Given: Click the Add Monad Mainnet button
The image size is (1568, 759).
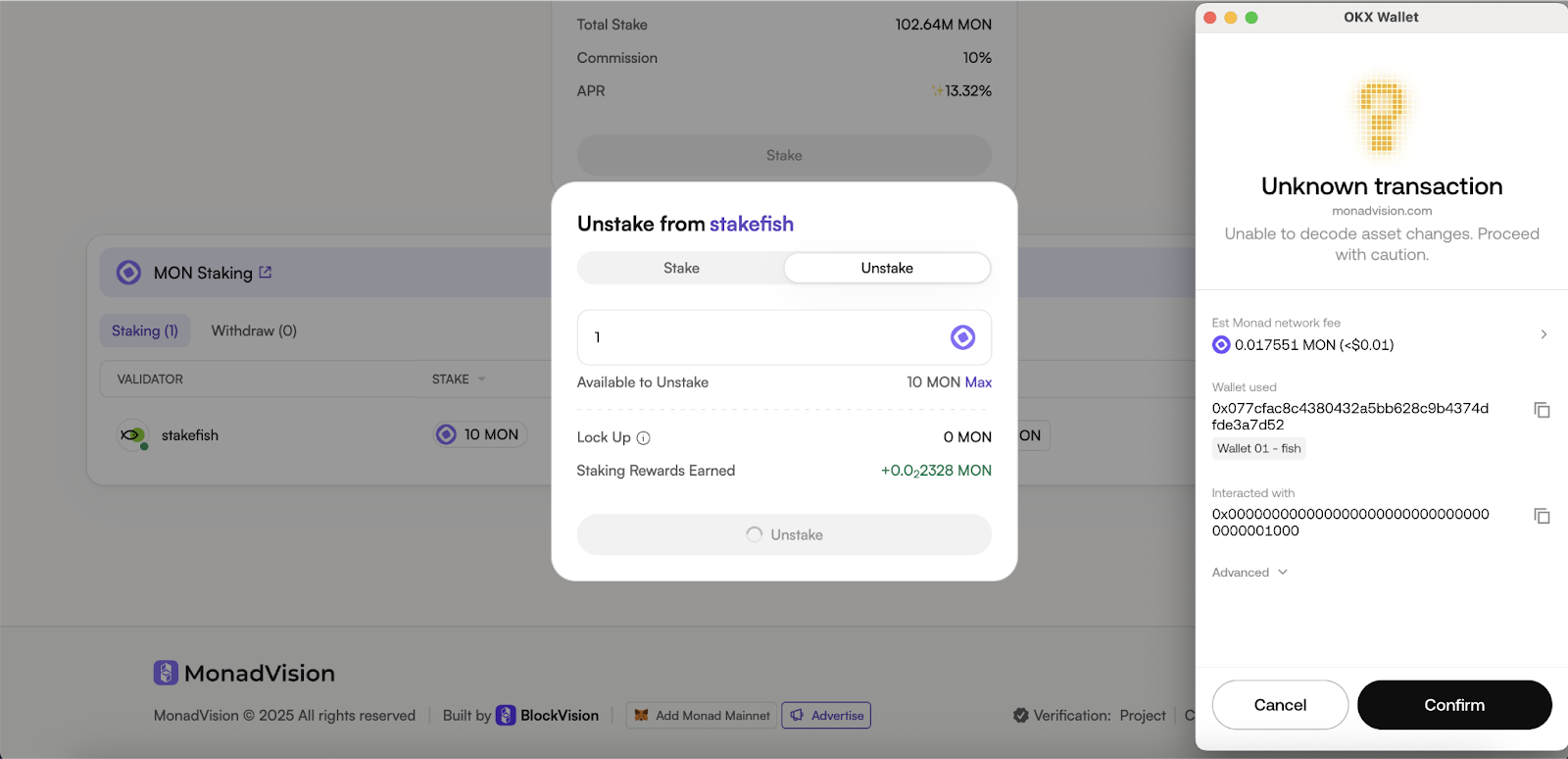Looking at the screenshot, I should [702, 716].
